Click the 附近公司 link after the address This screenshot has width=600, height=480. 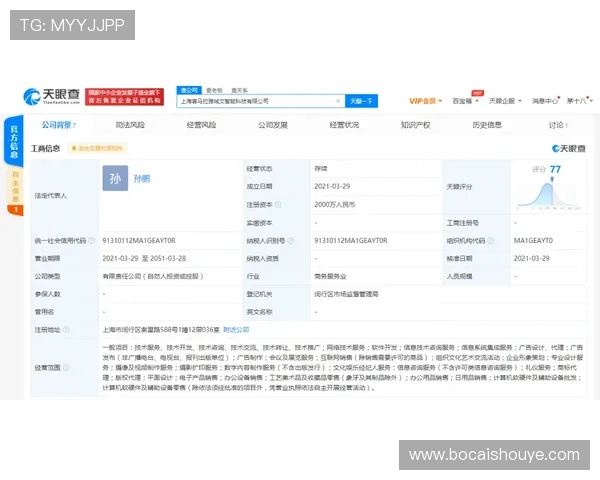[236, 330]
